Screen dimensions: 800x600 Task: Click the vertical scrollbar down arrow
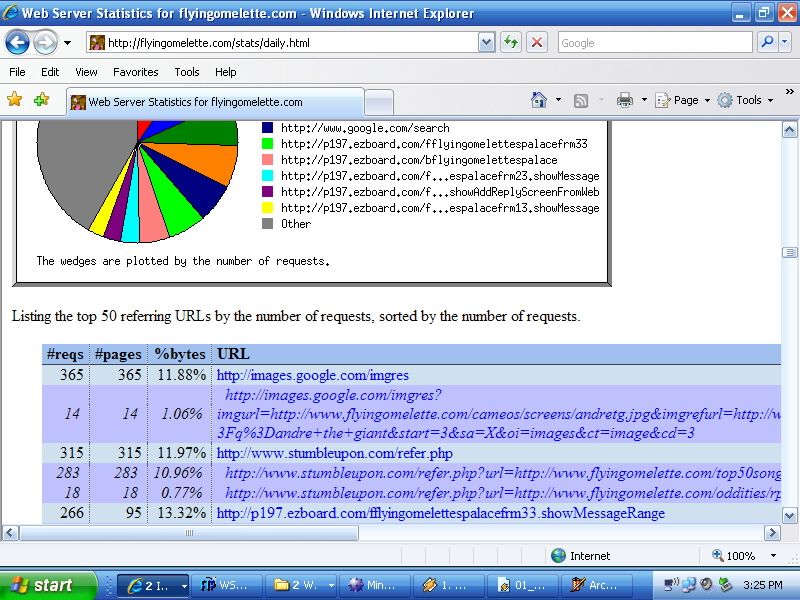point(789,515)
